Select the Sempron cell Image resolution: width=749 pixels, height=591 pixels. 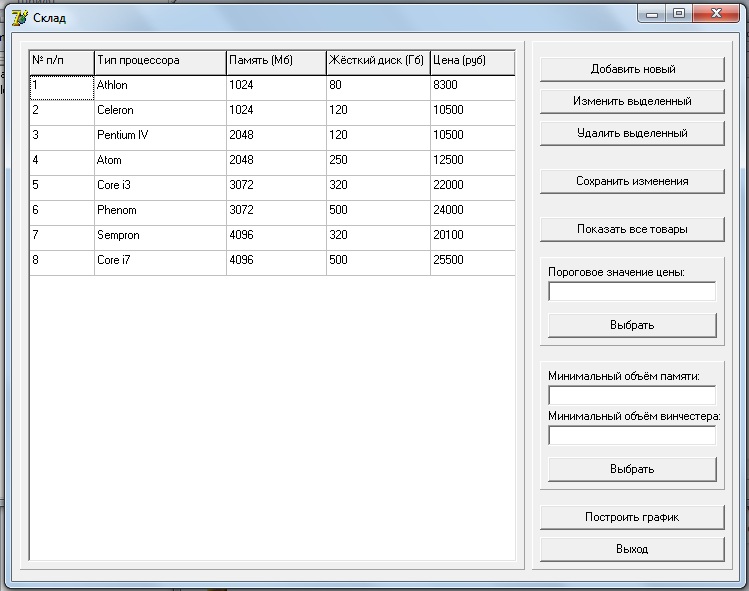[160, 238]
